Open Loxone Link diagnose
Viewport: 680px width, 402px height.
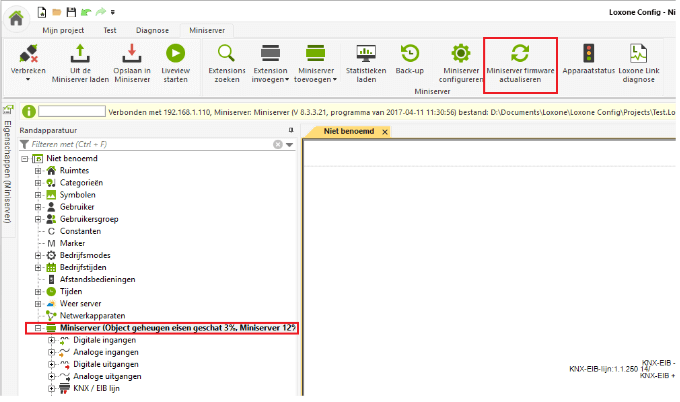tap(638, 54)
